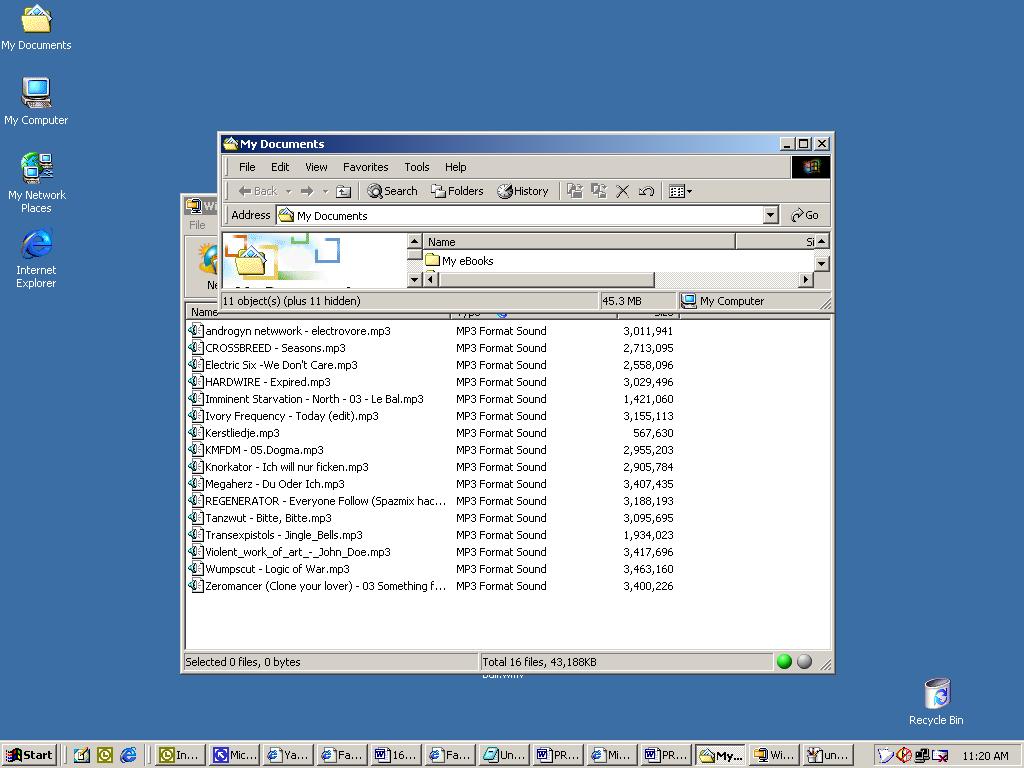
Task: Toggle the Search pane button
Action: coord(392,191)
